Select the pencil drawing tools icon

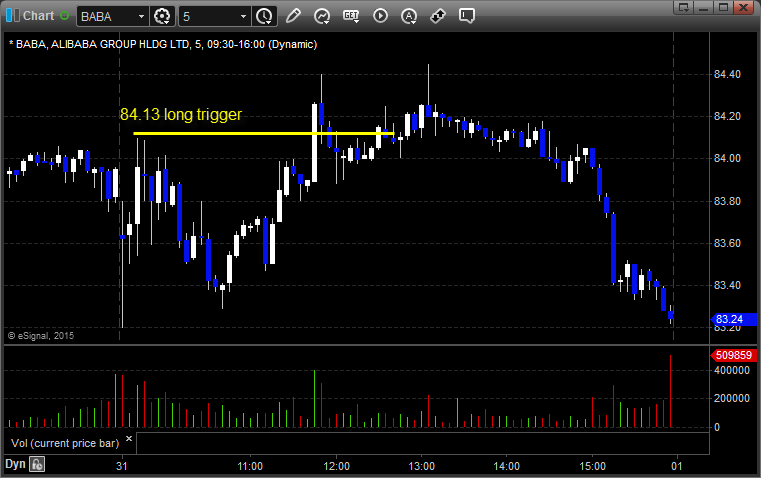(293, 16)
